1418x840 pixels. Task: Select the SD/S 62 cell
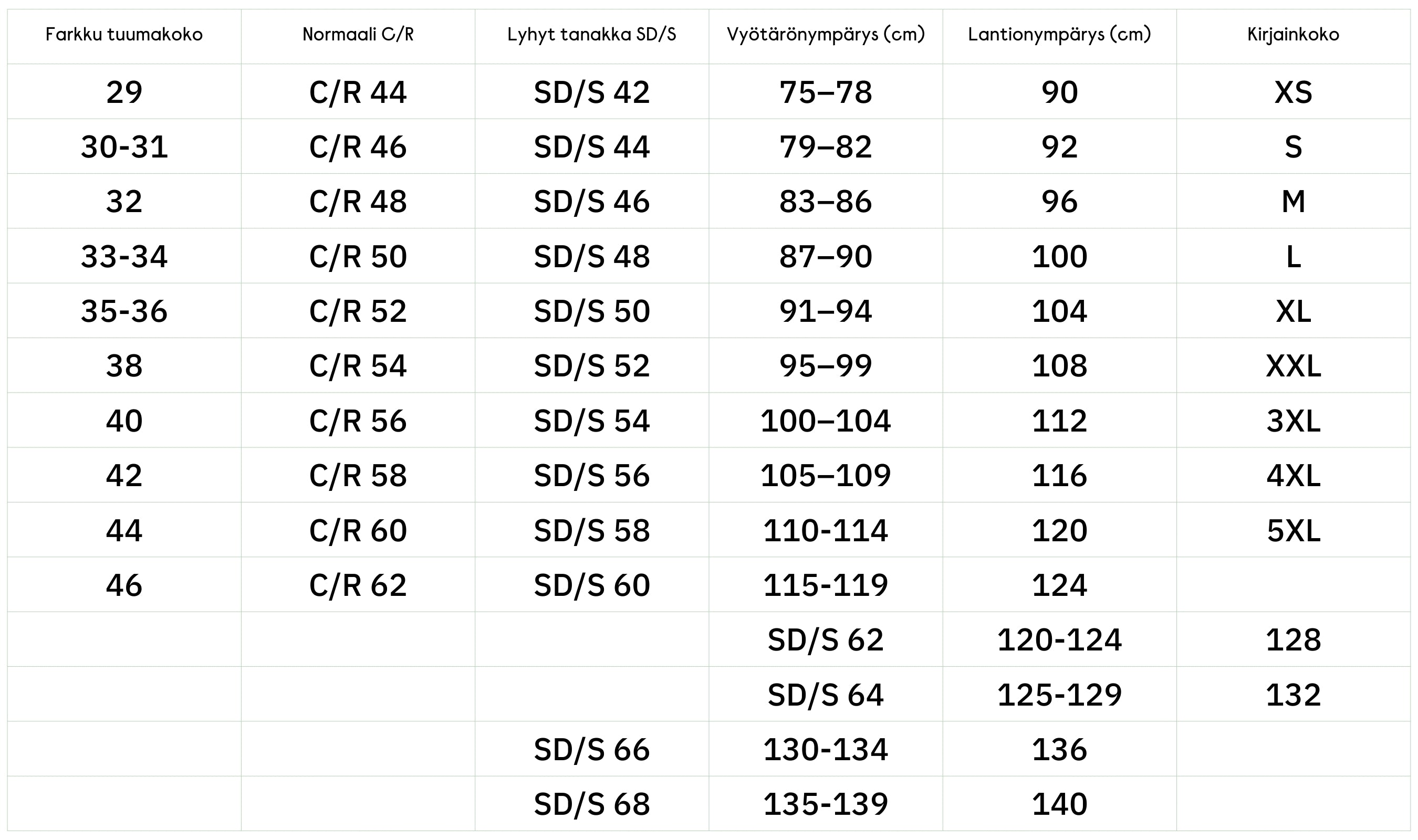(x=825, y=639)
